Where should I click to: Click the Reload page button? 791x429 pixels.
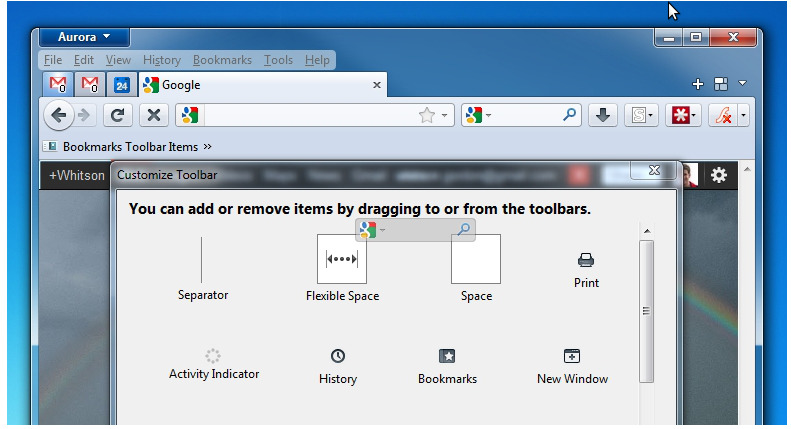pyautogui.click(x=118, y=116)
